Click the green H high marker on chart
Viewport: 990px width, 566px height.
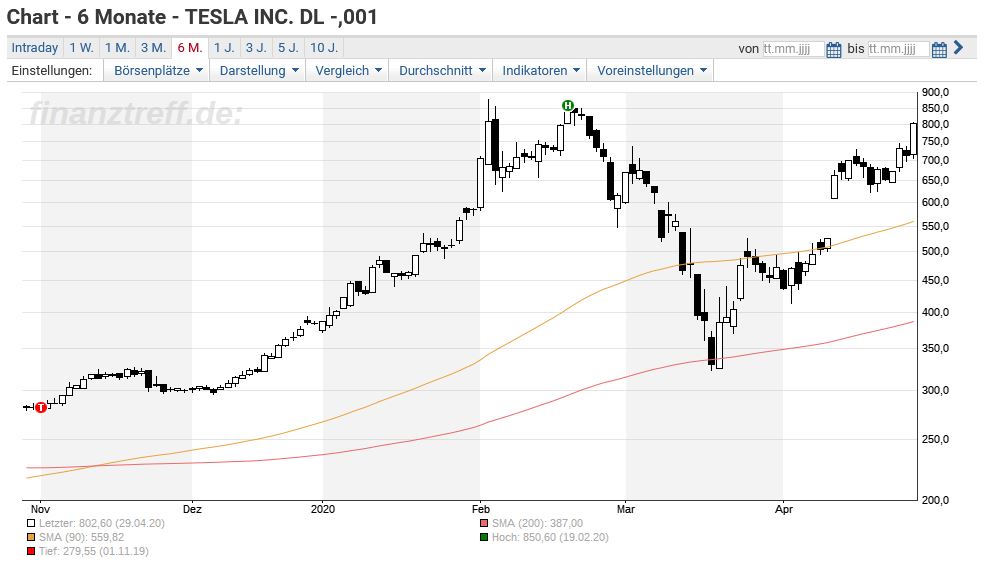click(x=568, y=105)
